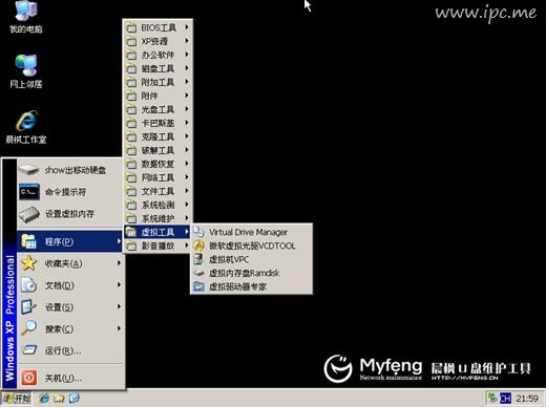549x408 pixels.
Task: Click the 网络工具 folder icon
Action: 131,178
